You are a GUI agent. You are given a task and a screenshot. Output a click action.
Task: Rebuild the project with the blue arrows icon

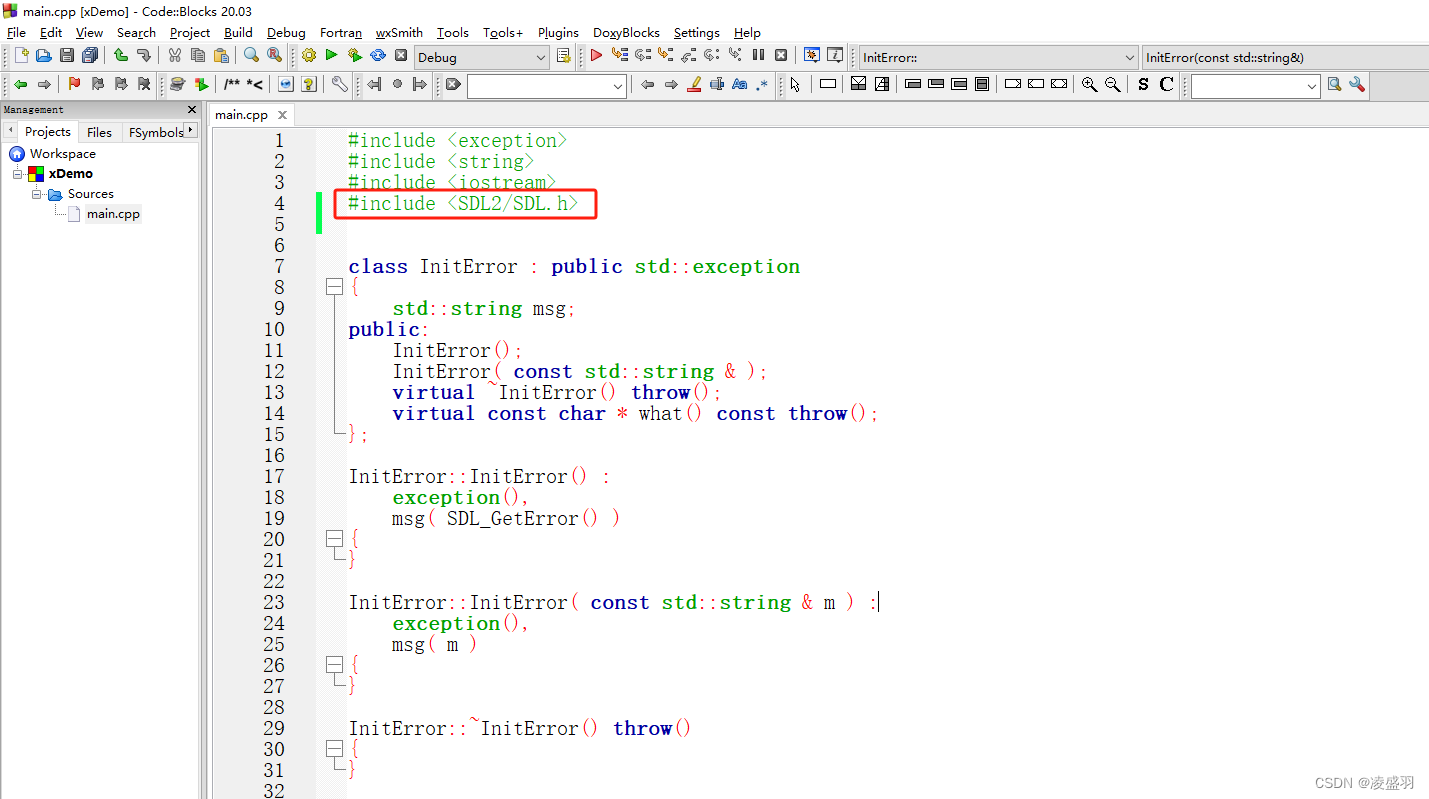(378, 56)
